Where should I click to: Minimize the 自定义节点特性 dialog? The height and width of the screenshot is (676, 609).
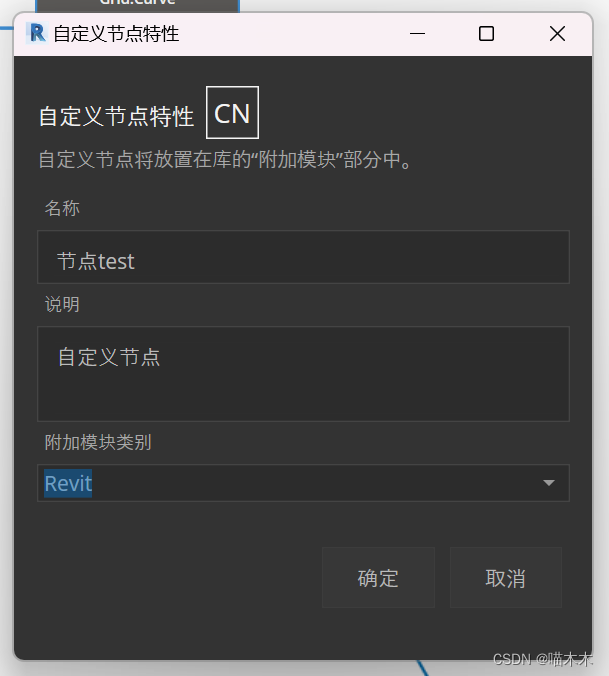point(417,34)
